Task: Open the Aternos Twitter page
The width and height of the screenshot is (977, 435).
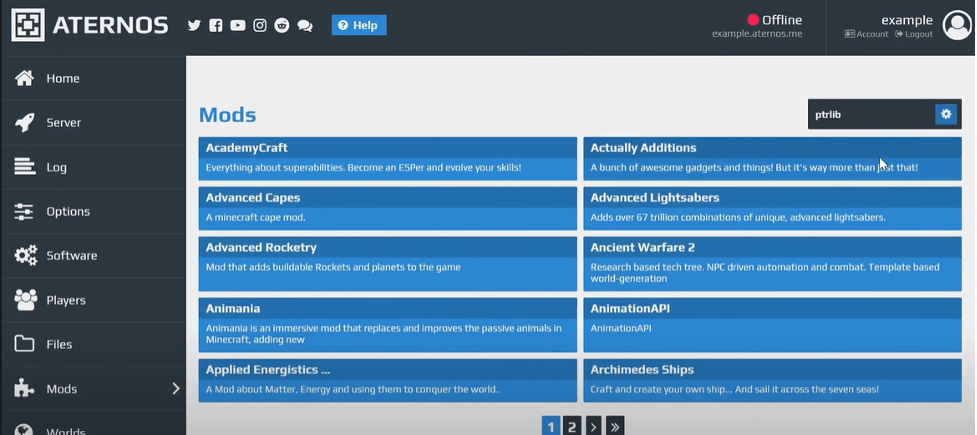Action: (x=194, y=26)
